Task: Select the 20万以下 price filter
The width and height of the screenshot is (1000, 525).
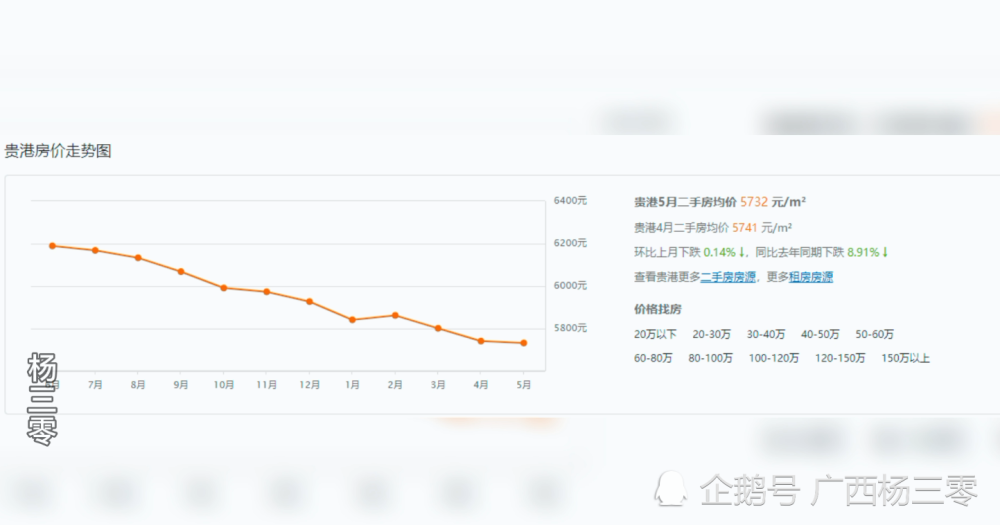Action: pyautogui.click(x=655, y=334)
